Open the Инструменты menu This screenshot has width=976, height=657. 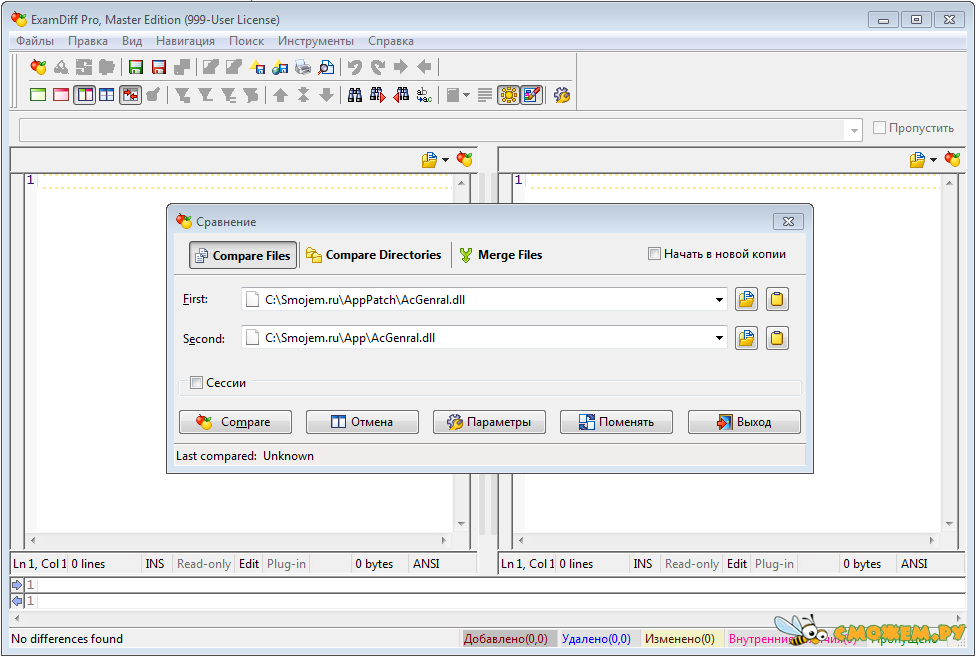(x=316, y=41)
